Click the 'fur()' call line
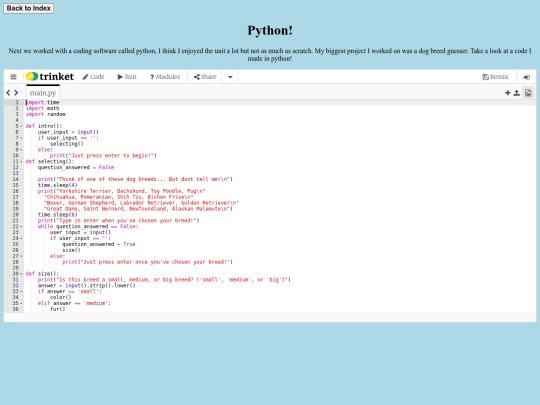 point(58,309)
